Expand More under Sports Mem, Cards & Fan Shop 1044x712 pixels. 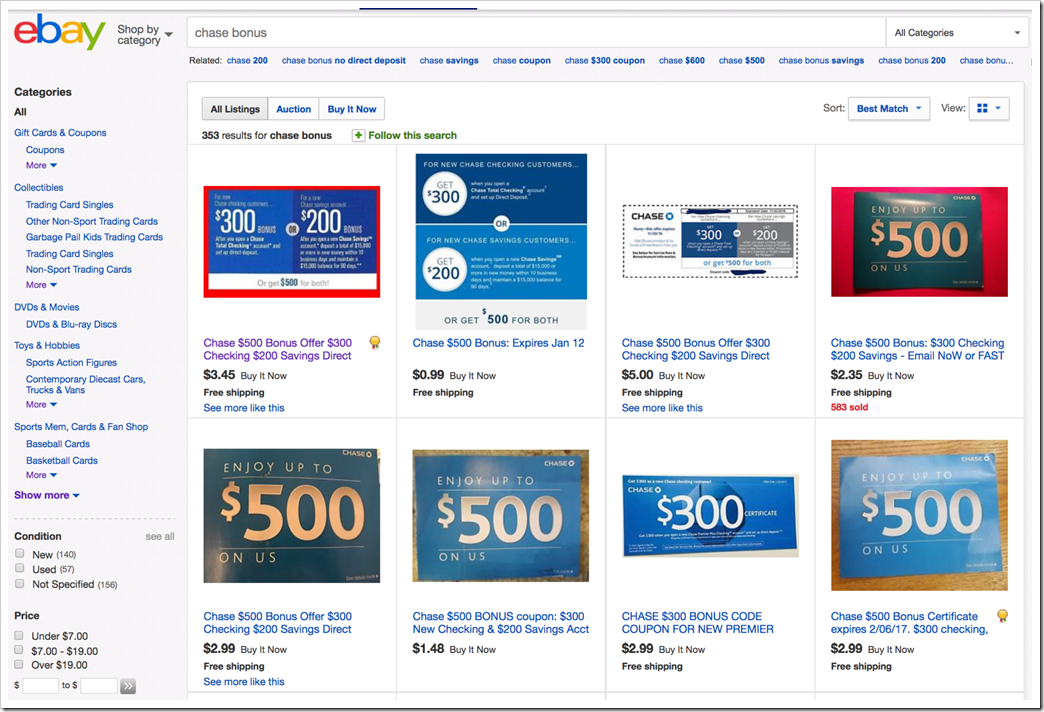pyautogui.click(x=41, y=475)
